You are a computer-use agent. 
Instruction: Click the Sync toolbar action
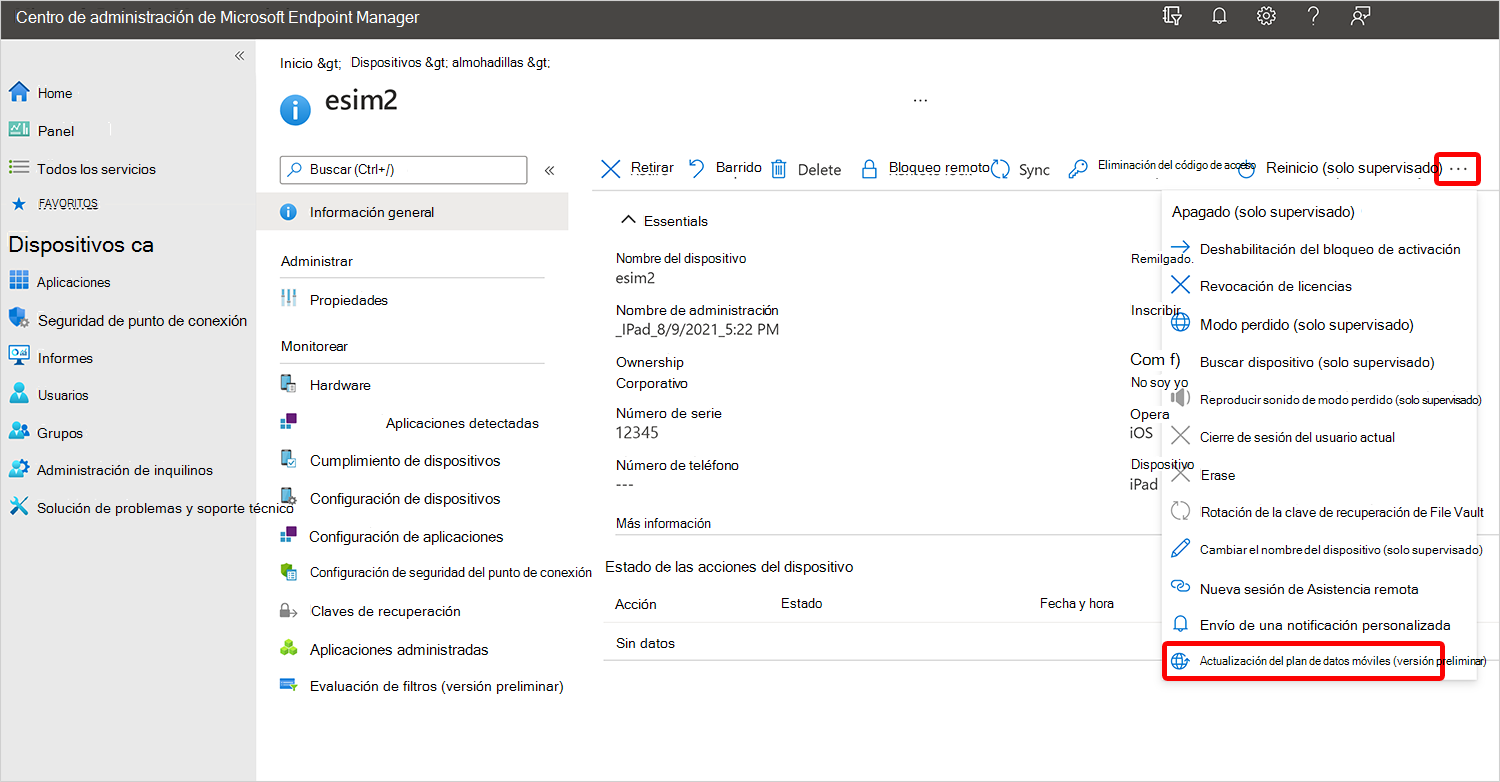tap(1021, 170)
